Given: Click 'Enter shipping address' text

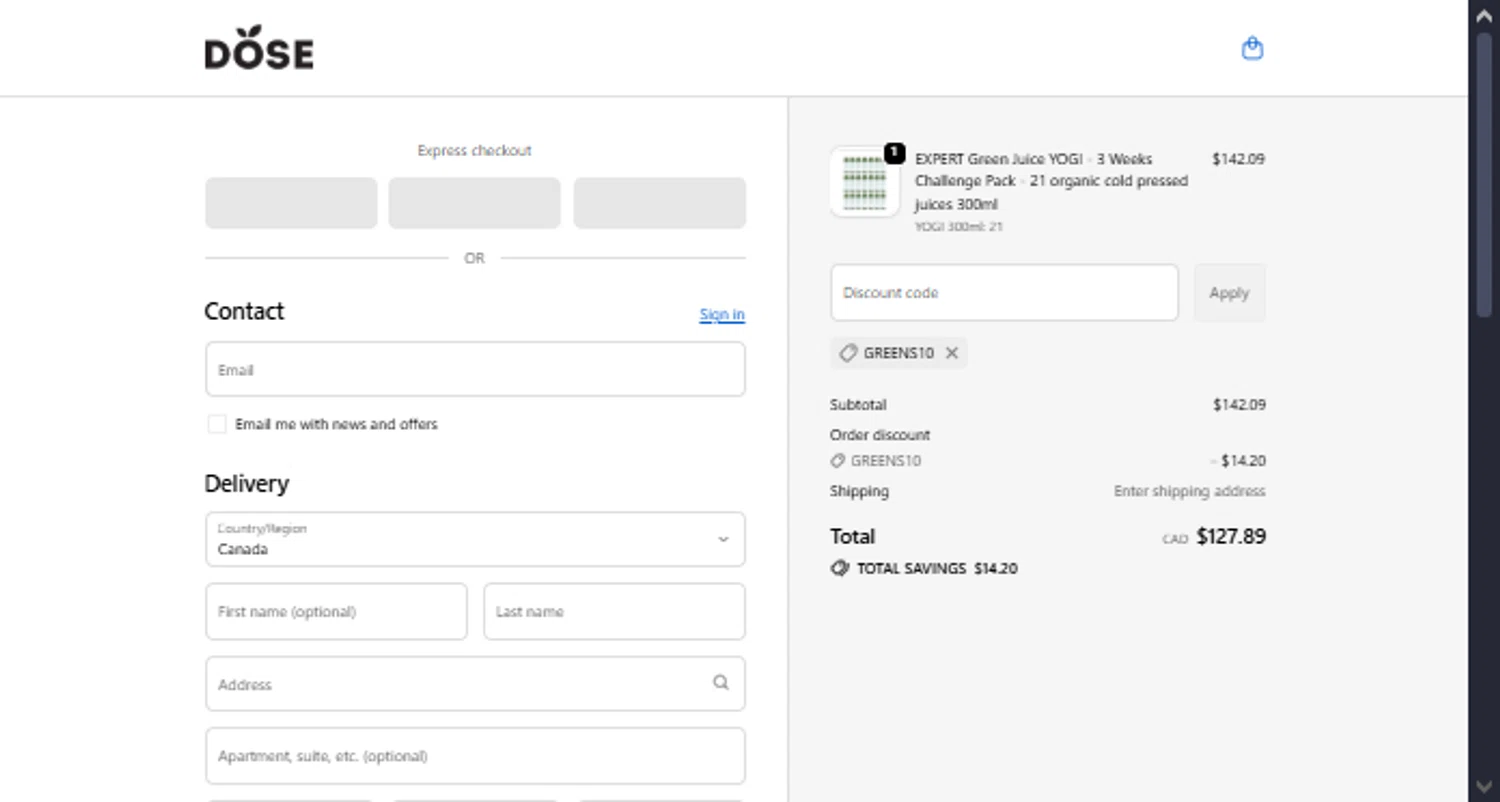Looking at the screenshot, I should [x=1189, y=491].
